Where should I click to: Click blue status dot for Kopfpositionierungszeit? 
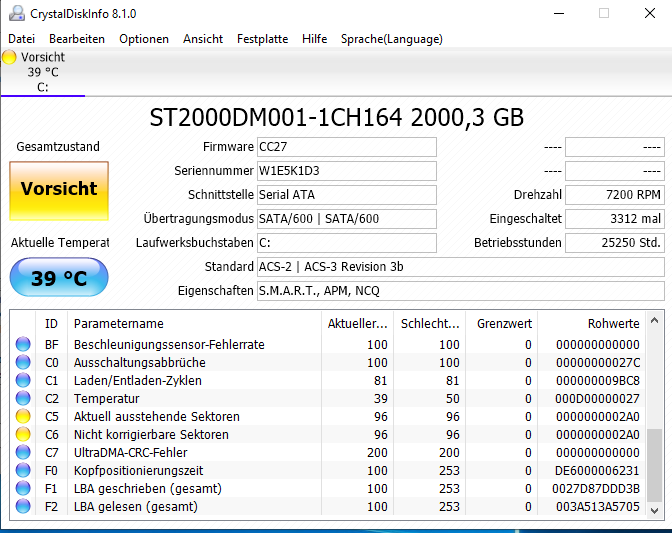click(23, 470)
